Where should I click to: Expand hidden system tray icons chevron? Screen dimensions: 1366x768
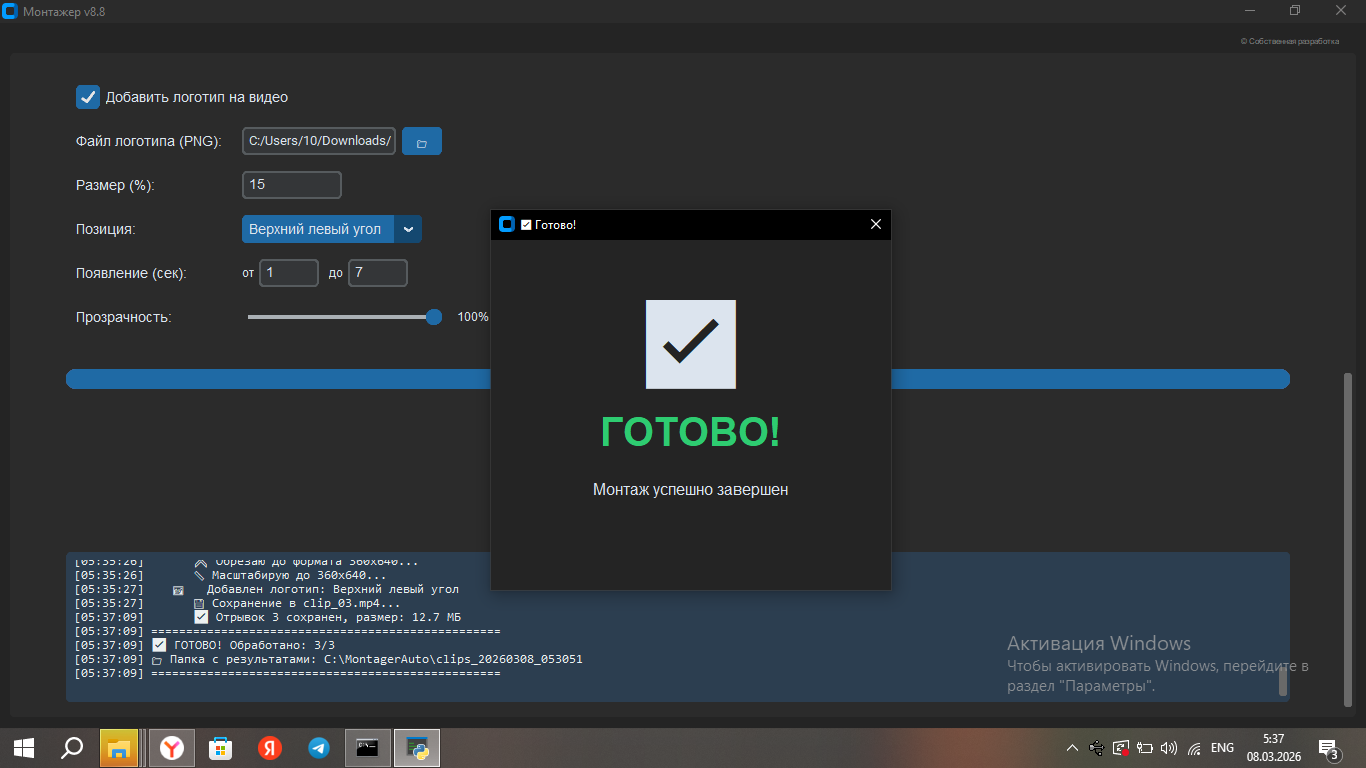(x=1072, y=748)
